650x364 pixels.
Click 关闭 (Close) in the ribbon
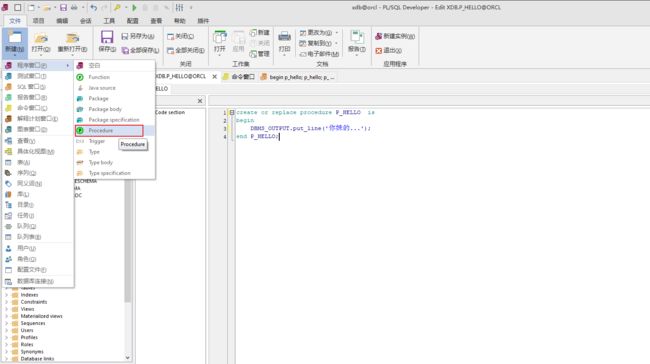(x=181, y=36)
